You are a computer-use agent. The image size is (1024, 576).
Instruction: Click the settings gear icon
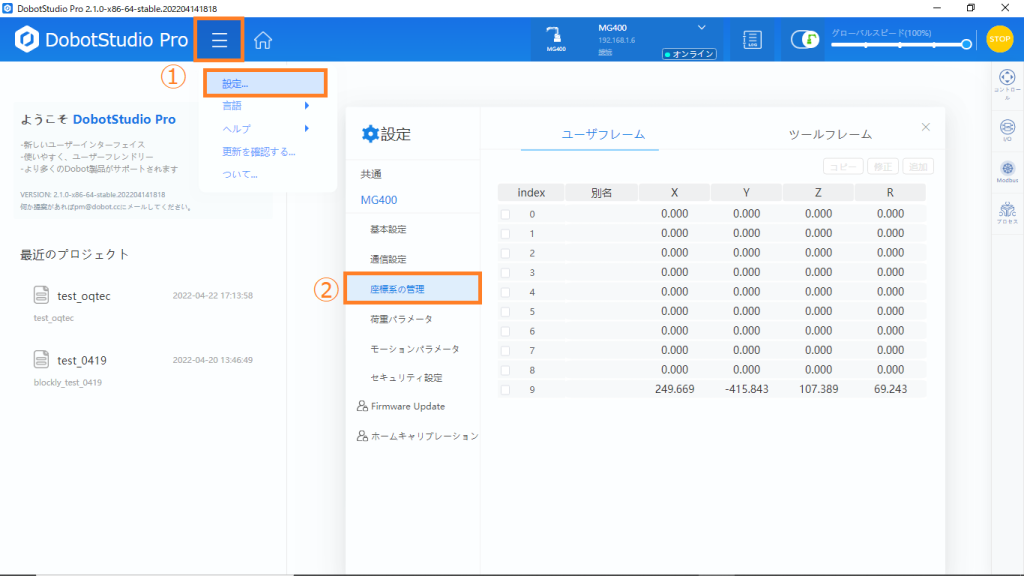(370, 134)
